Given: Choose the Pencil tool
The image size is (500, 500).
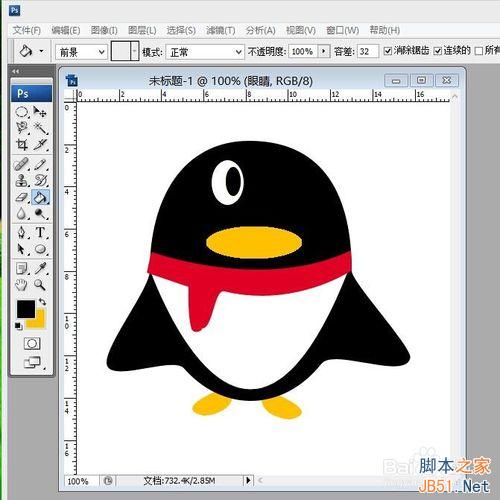Looking at the screenshot, I should pyautogui.click(x=40, y=164).
